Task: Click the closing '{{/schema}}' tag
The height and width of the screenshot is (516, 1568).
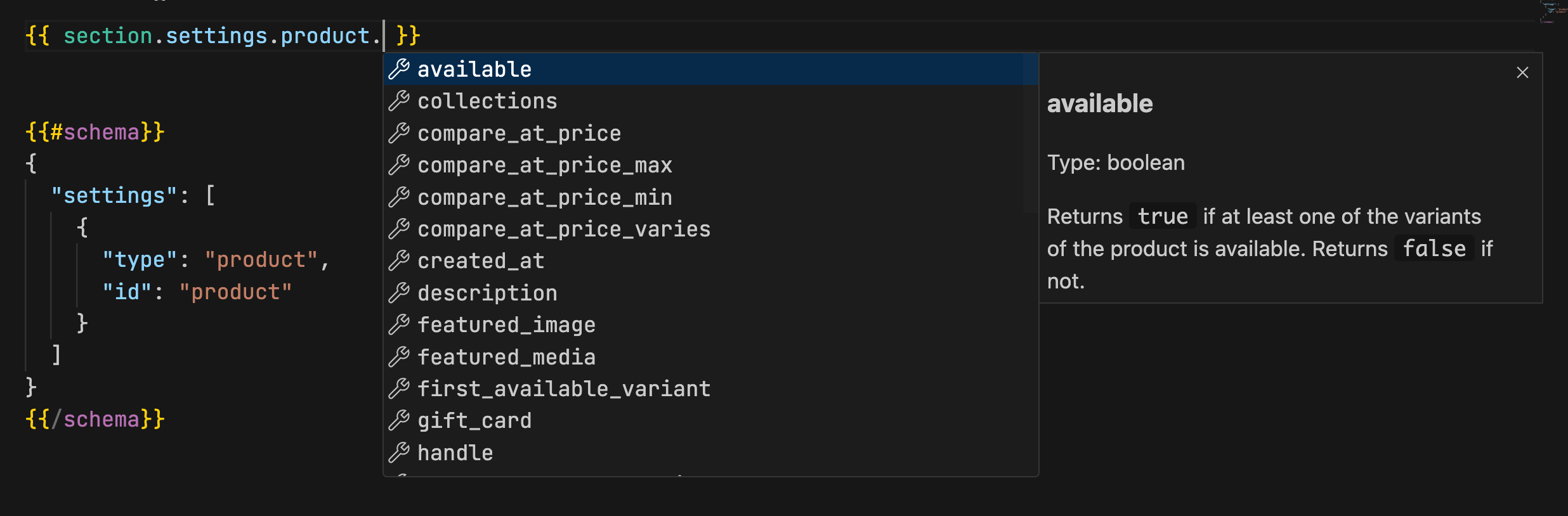Action: [x=95, y=419]
